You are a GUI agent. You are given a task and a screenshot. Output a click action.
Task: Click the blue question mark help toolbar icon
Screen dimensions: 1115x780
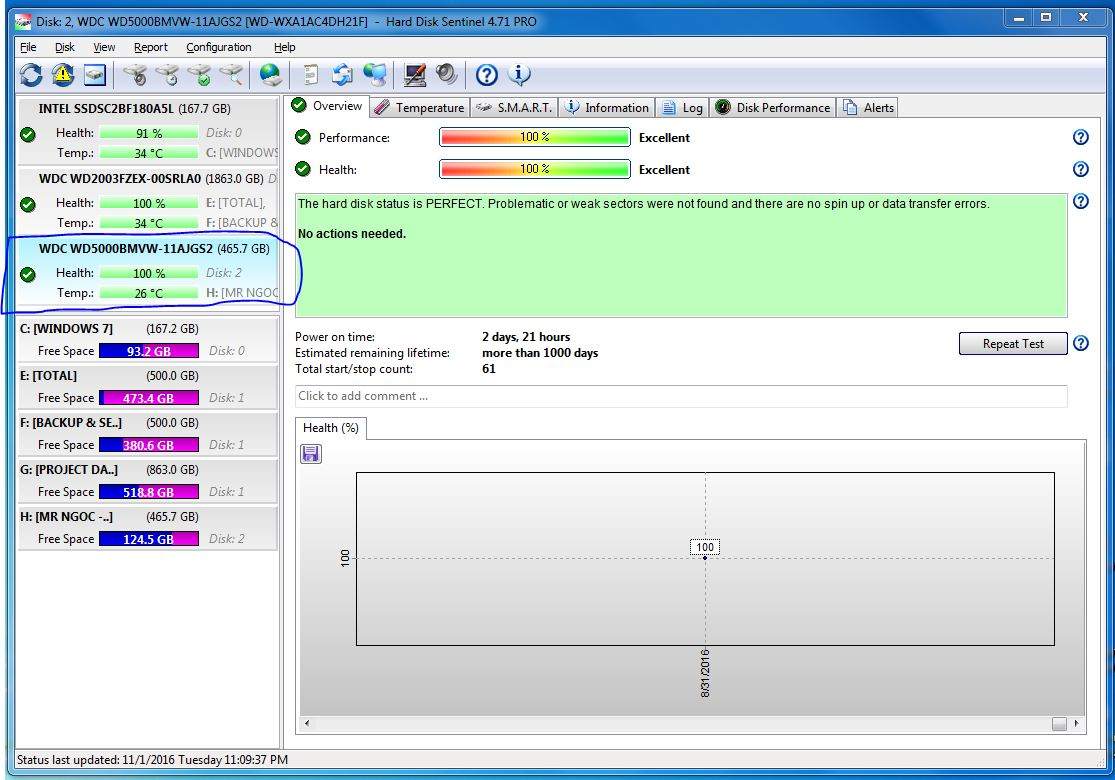tap(486, 75)
